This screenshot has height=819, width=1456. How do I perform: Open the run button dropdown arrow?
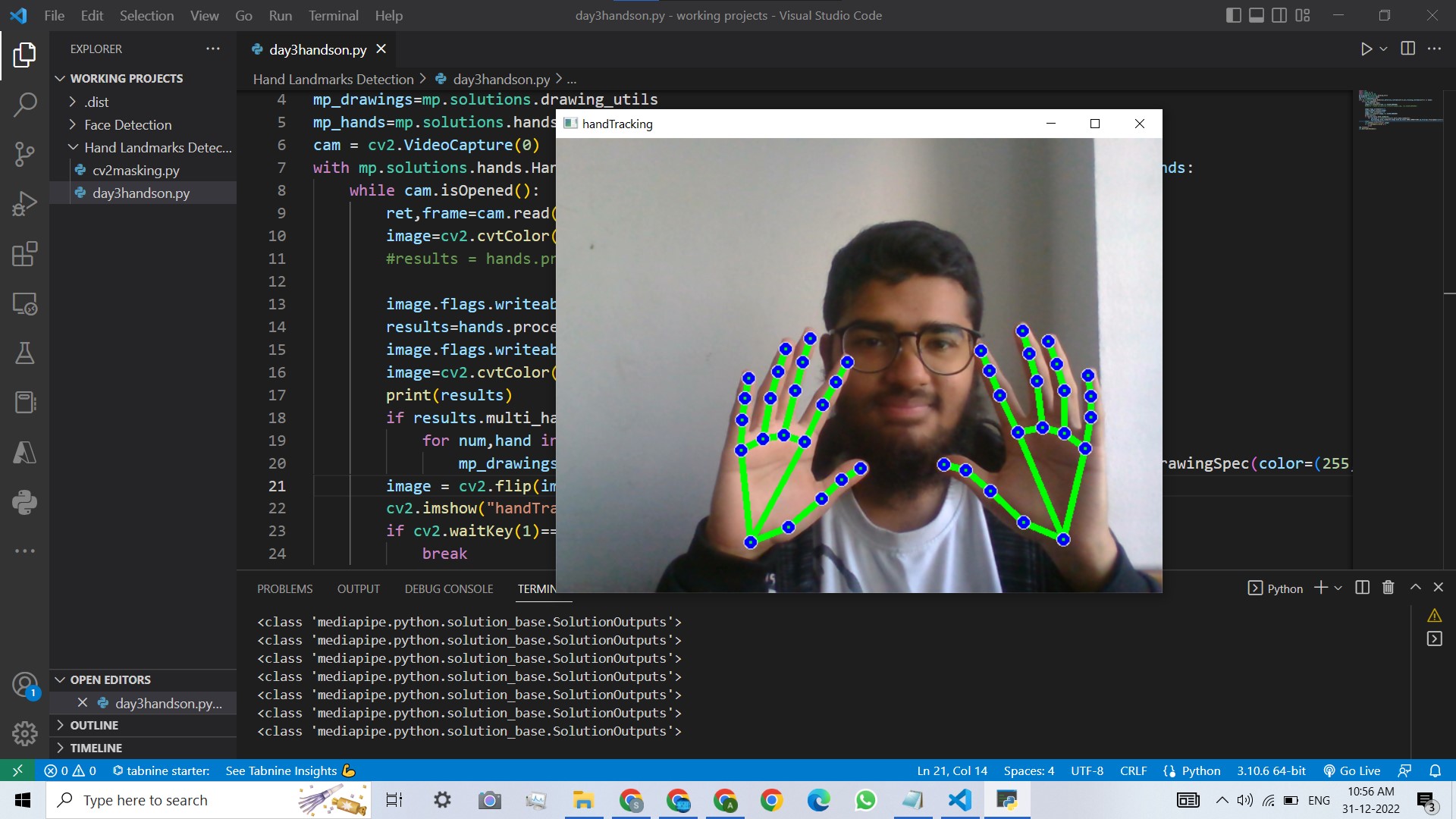[x=1383, y=49]
